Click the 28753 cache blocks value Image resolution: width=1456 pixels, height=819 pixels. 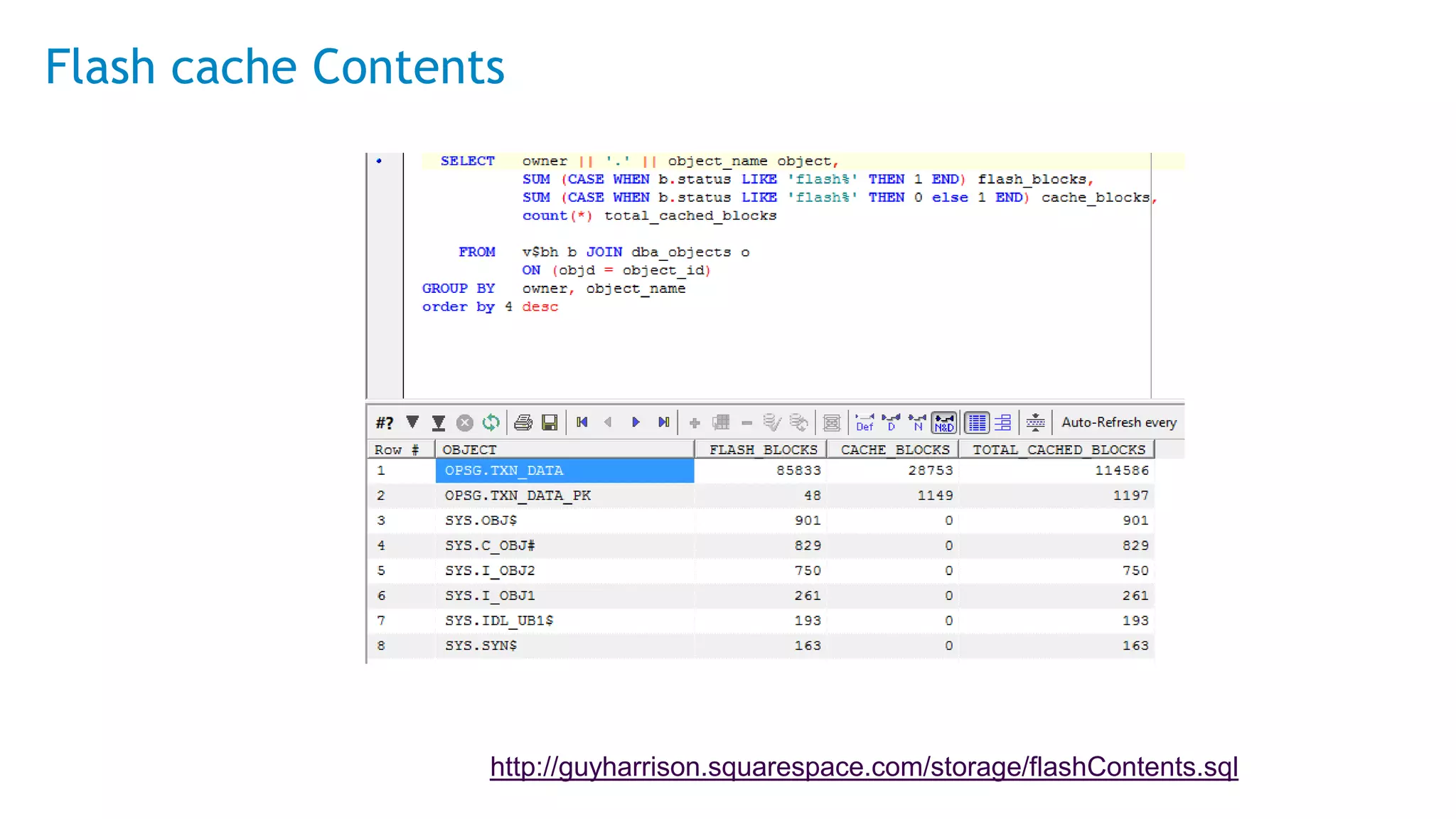click(x=931, y=471)
